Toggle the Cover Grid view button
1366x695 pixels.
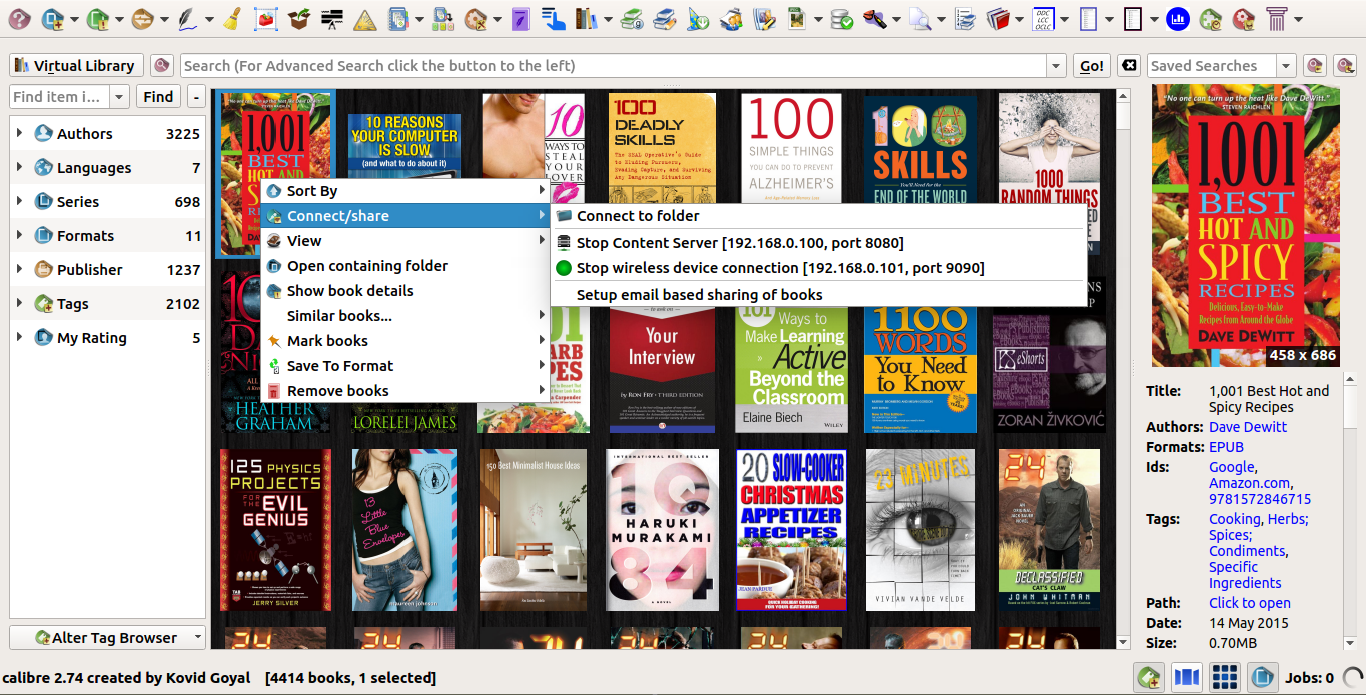click(1225, 677)
